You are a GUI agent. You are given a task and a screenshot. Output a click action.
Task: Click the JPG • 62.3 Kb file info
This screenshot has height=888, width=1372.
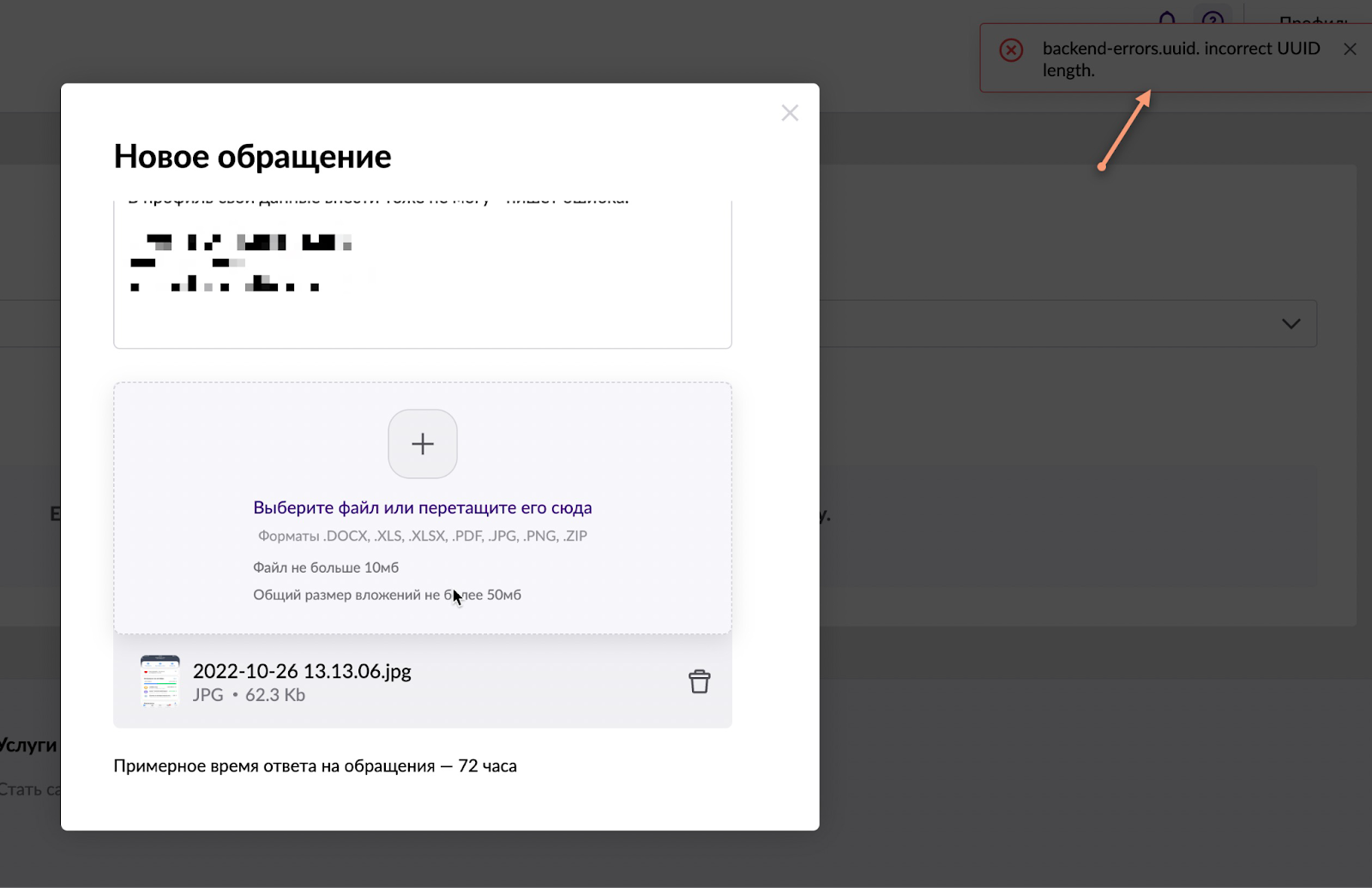[249, 695]
